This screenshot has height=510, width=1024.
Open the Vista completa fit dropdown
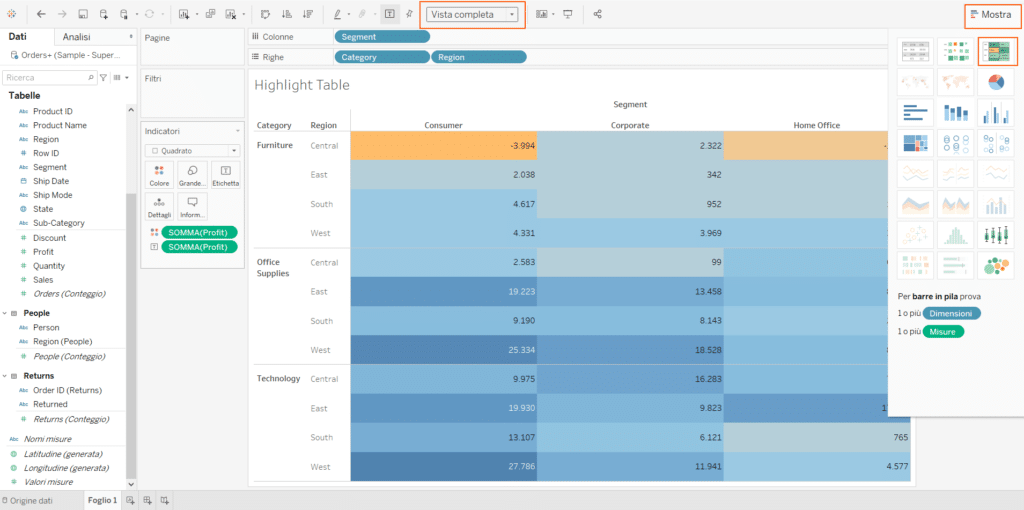(x=473, y=15)
